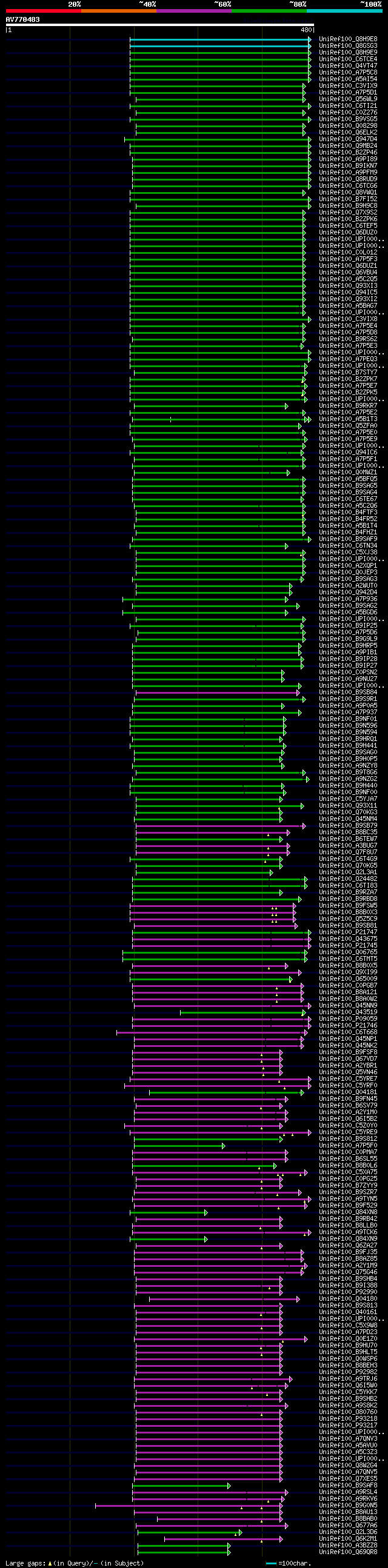The height and width of the screenshot is (1568, 388).
Task: Select hit UniRef100_Q04180
Action: coord(348,1299)
